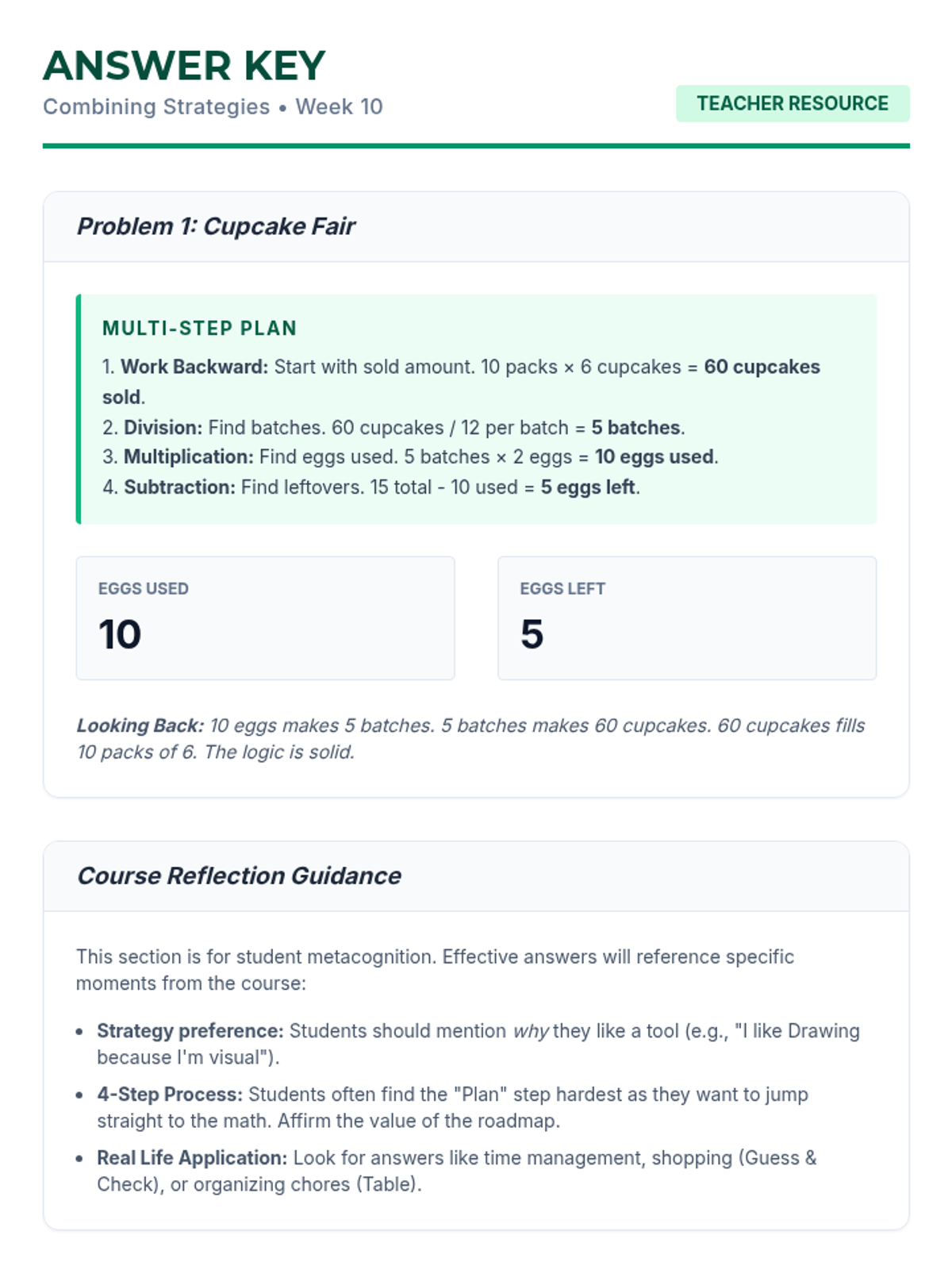
Task: Click the EGGS LEFT label
Action: click(x=562, y=589)
